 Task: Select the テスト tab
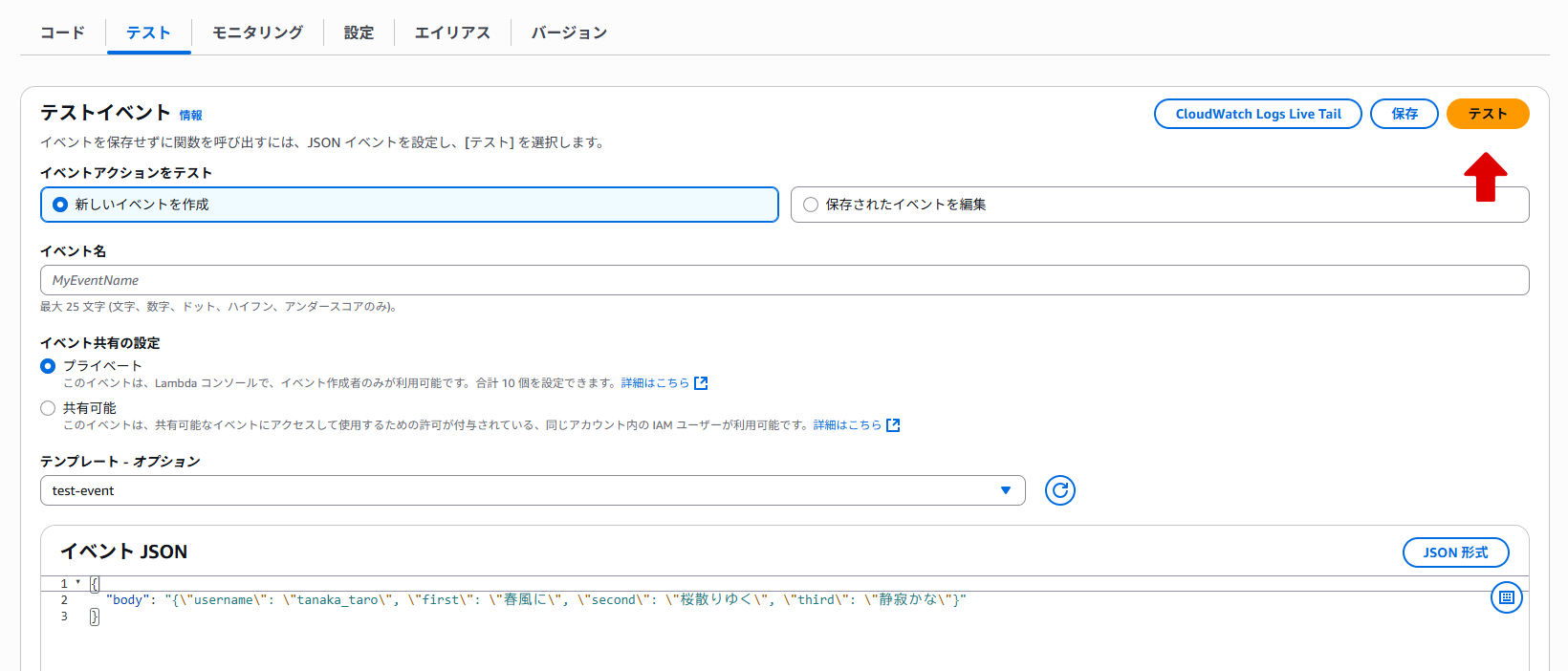148,32
